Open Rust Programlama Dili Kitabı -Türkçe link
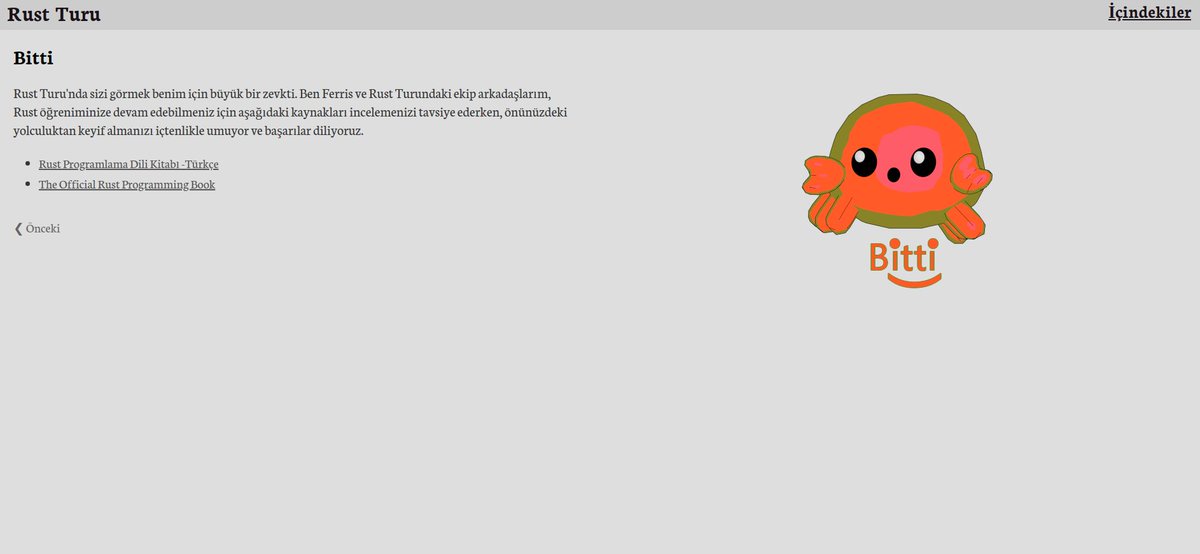Image resolution: width=1200 pixels, height=554 pixels. click(x=128, y=164)
